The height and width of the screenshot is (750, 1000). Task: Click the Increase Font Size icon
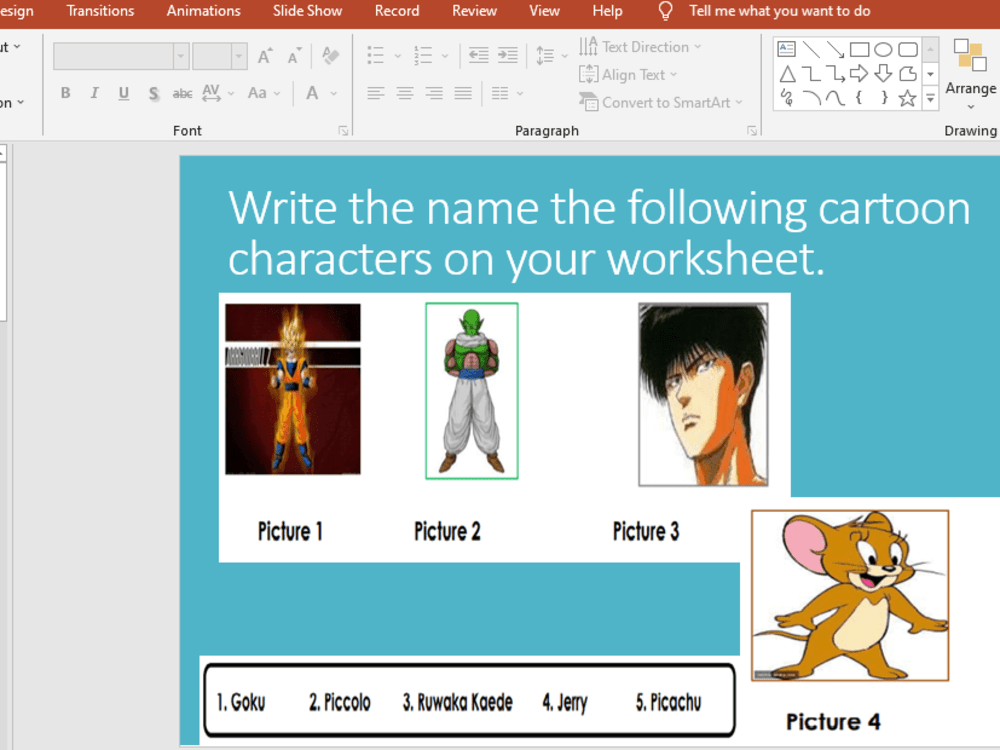[x=265, y=56]
